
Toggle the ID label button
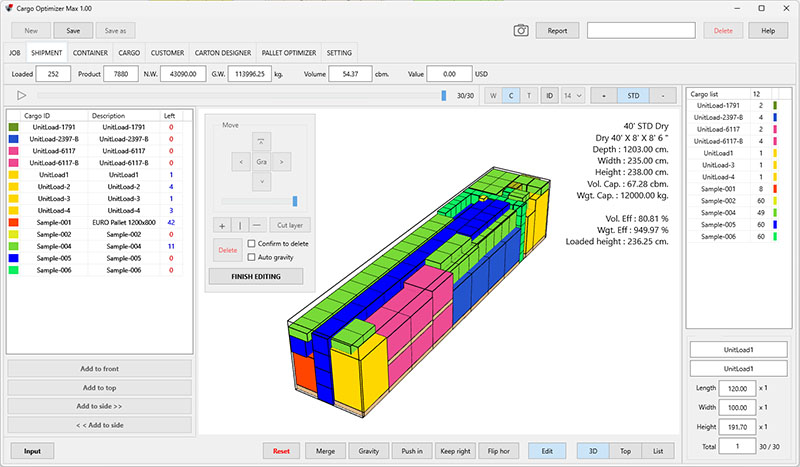pos(549,95)
